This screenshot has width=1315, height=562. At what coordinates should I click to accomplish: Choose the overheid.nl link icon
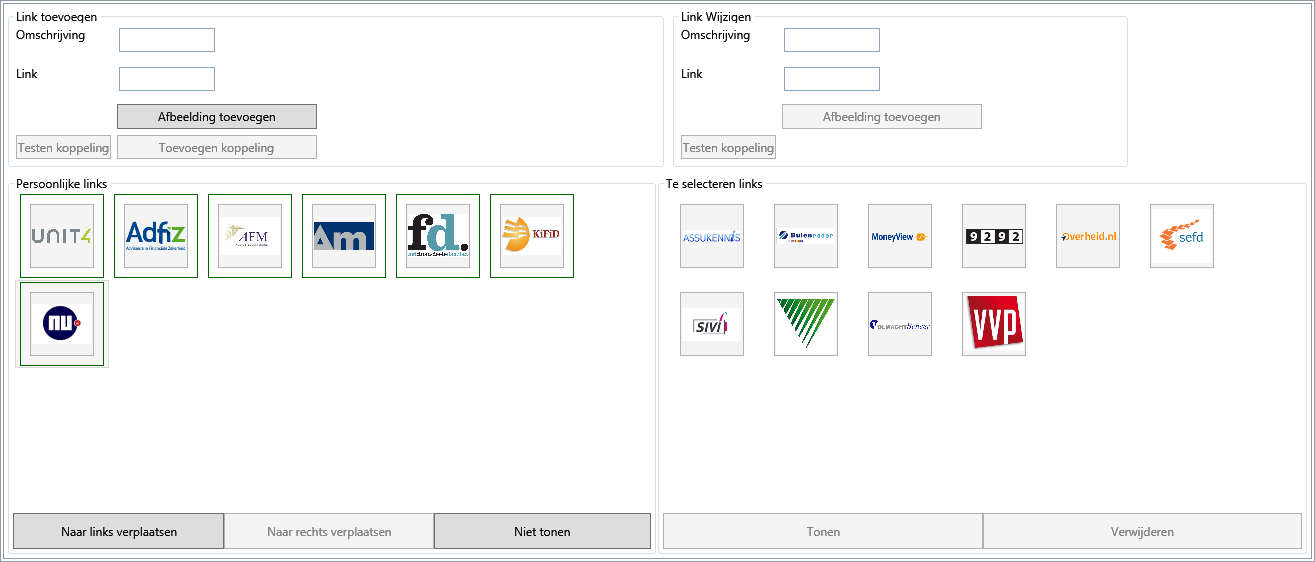pos(1088,236)
